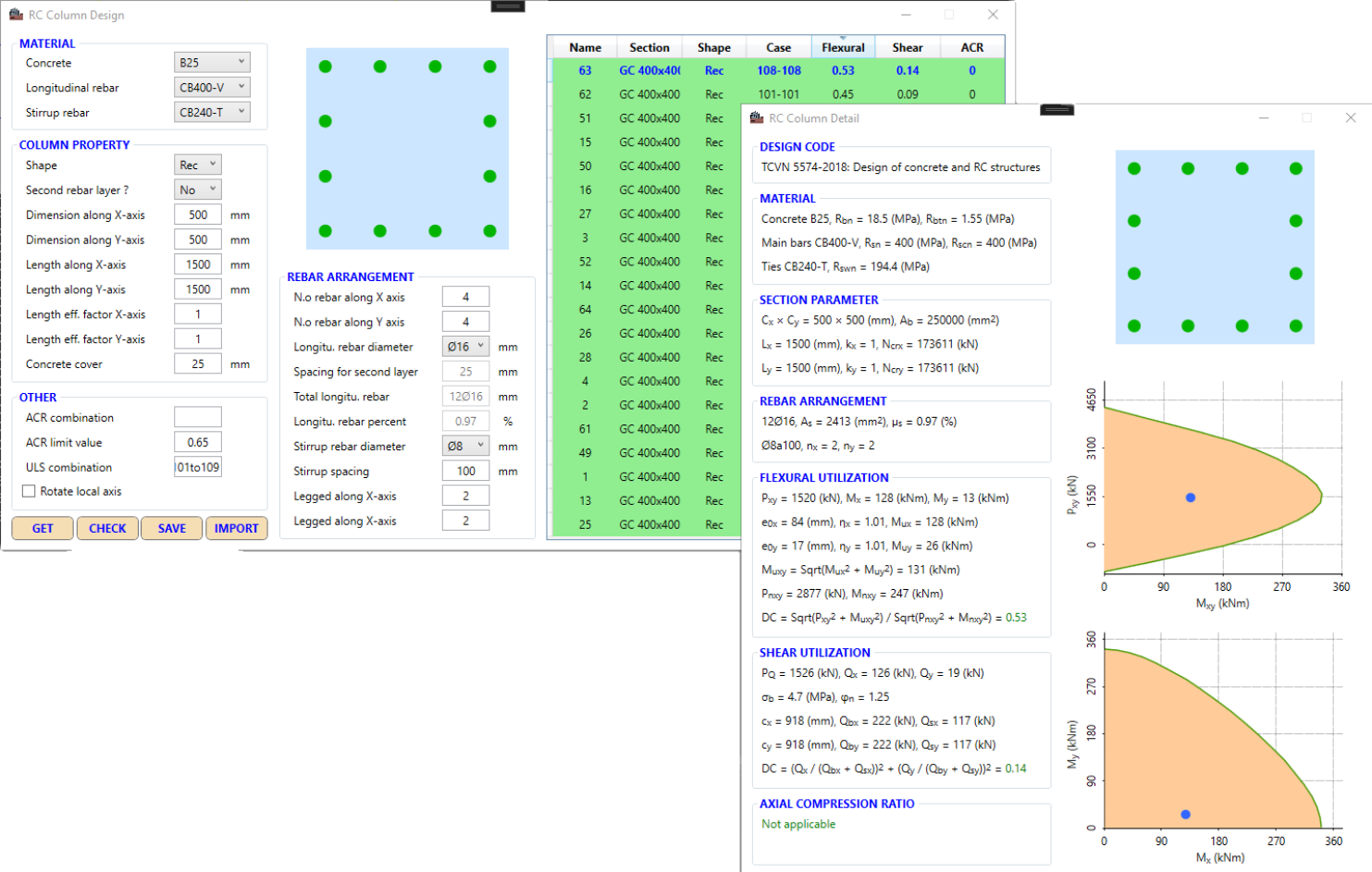Click the Dimension along Y-axis field
The width and height of the screenshot is (1372, 872).
pos(198,239)
